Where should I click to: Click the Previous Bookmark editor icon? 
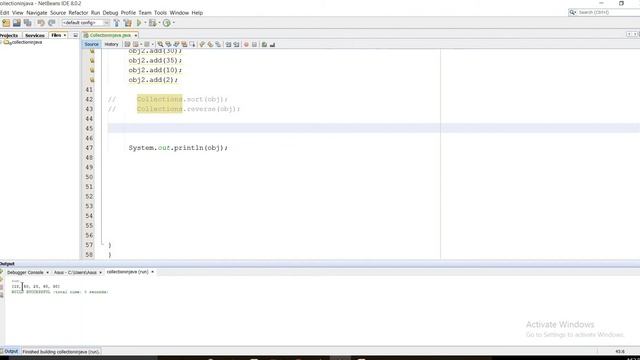tap(202, 44)
